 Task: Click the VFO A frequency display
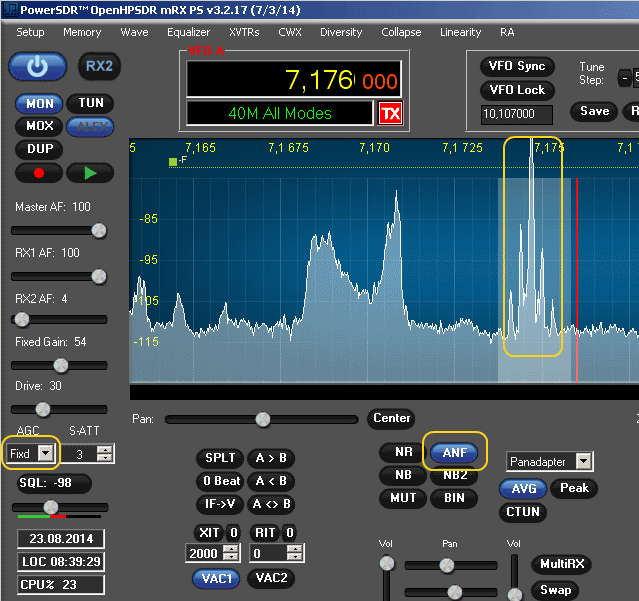click(x=293, y=79)
